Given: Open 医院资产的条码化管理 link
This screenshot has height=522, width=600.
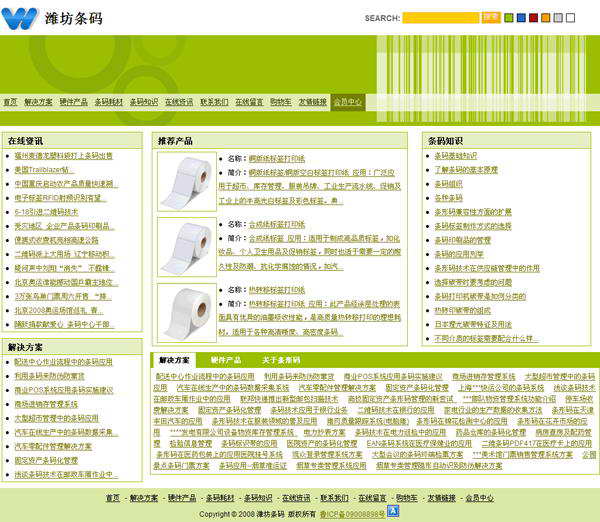Looking at the screenshot, I should (322, 444).
